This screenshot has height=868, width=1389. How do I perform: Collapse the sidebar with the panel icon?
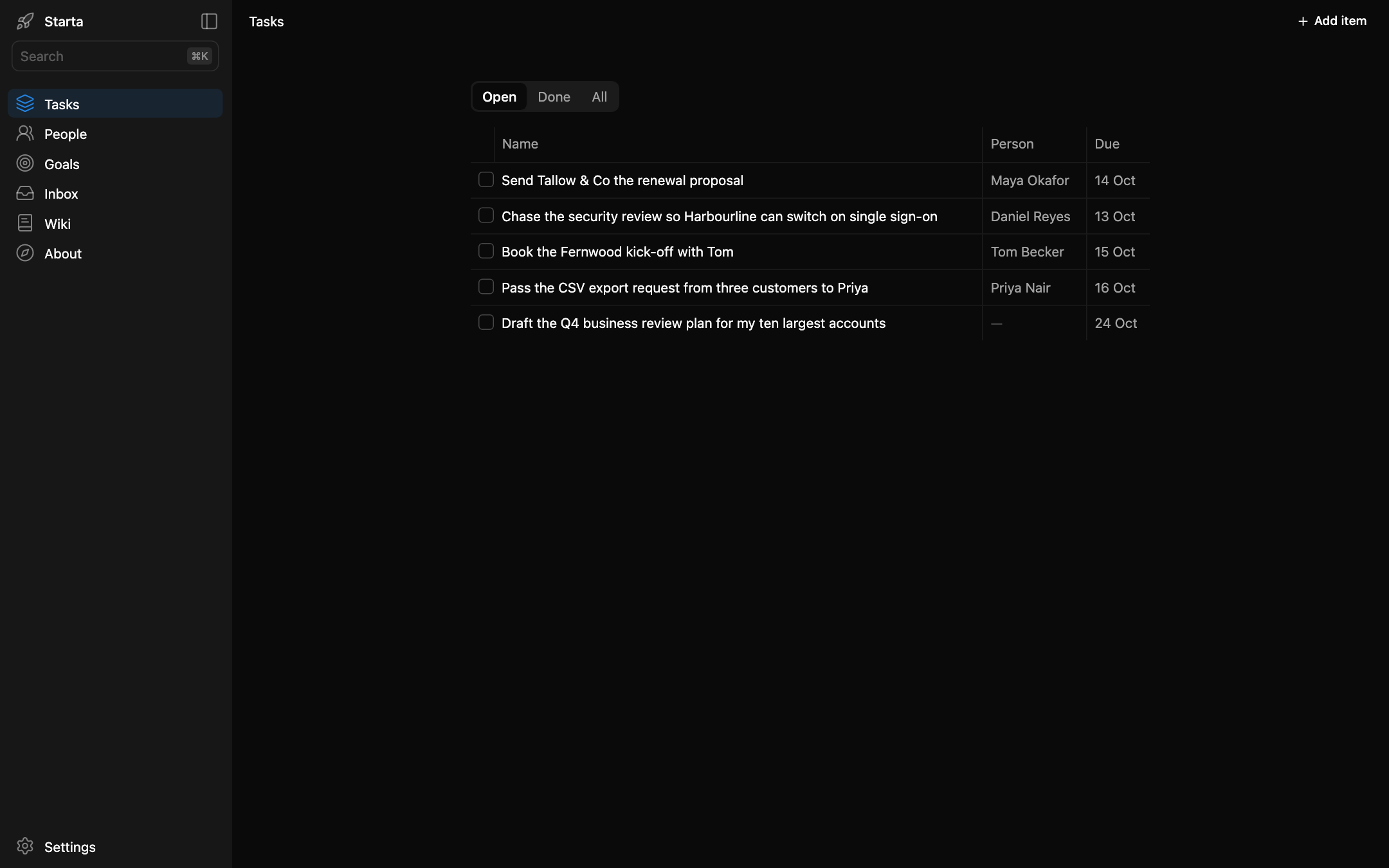point(209,21)
